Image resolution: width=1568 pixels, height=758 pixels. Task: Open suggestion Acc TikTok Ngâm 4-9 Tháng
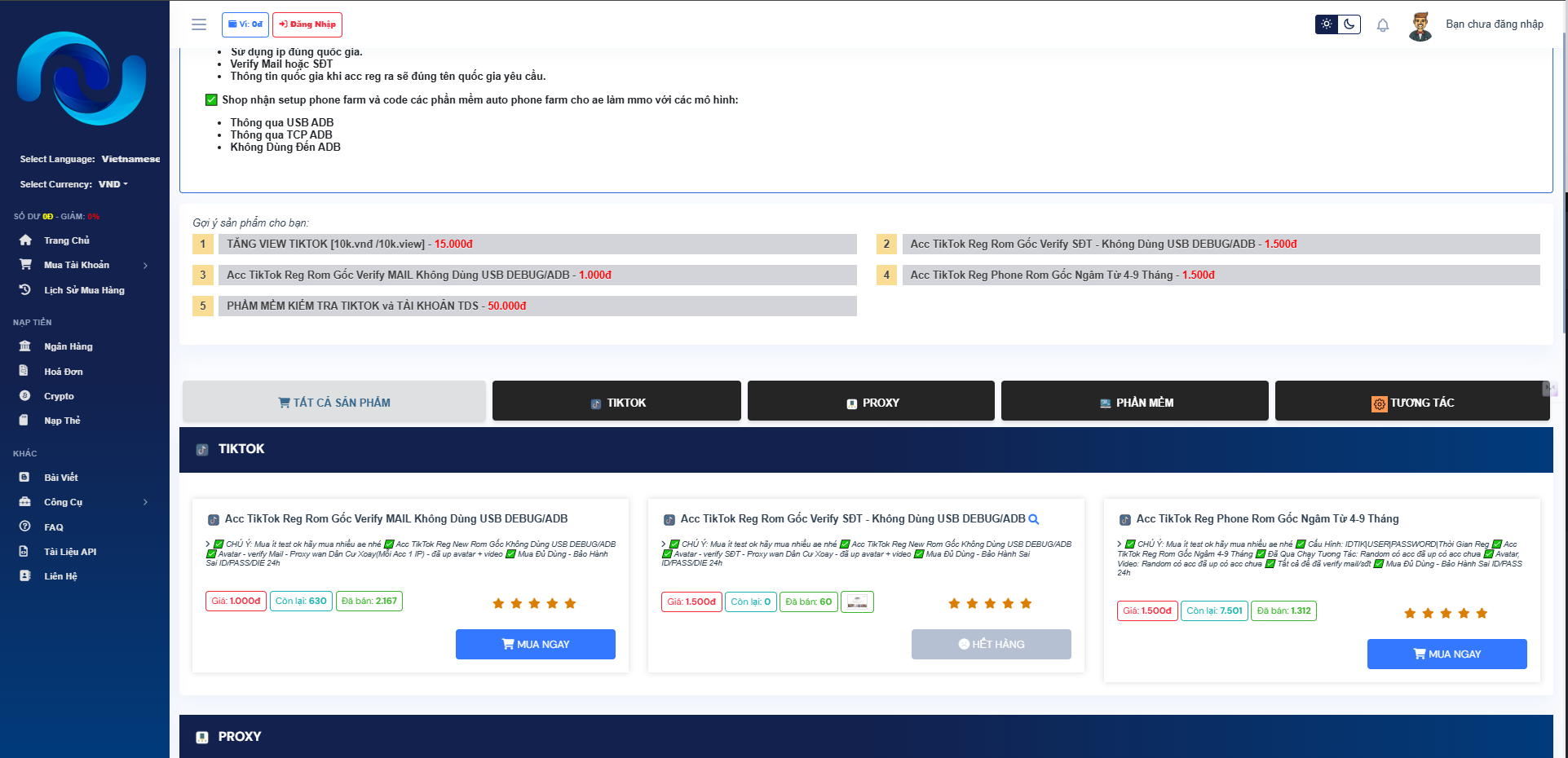click(1221, 275)
